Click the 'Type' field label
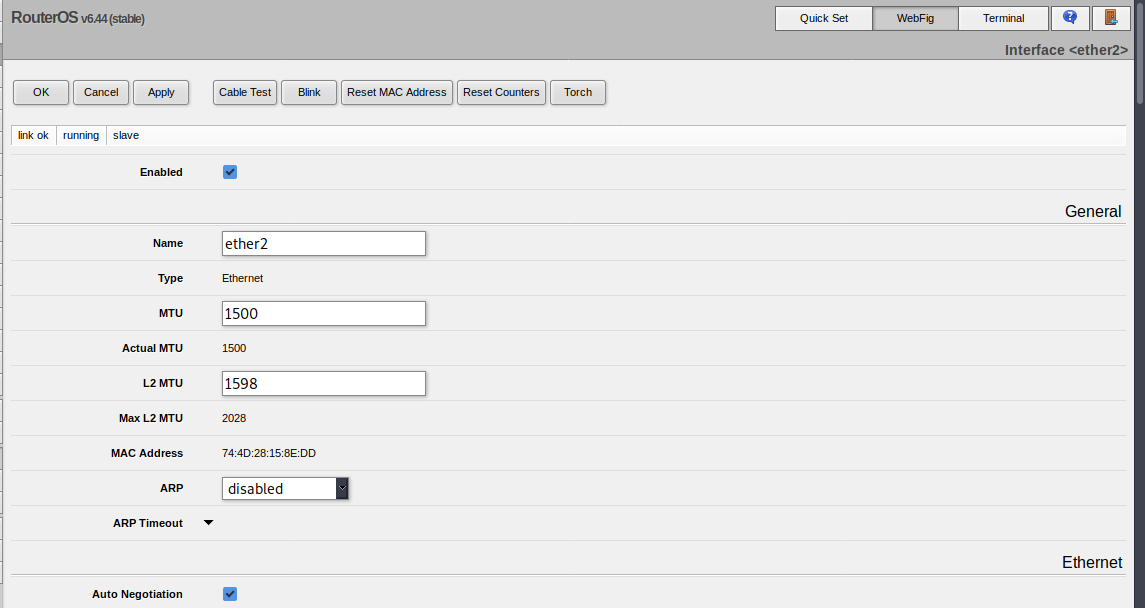Image resolution: width=1145 pixels, height=608 pixels. [170, 278]
